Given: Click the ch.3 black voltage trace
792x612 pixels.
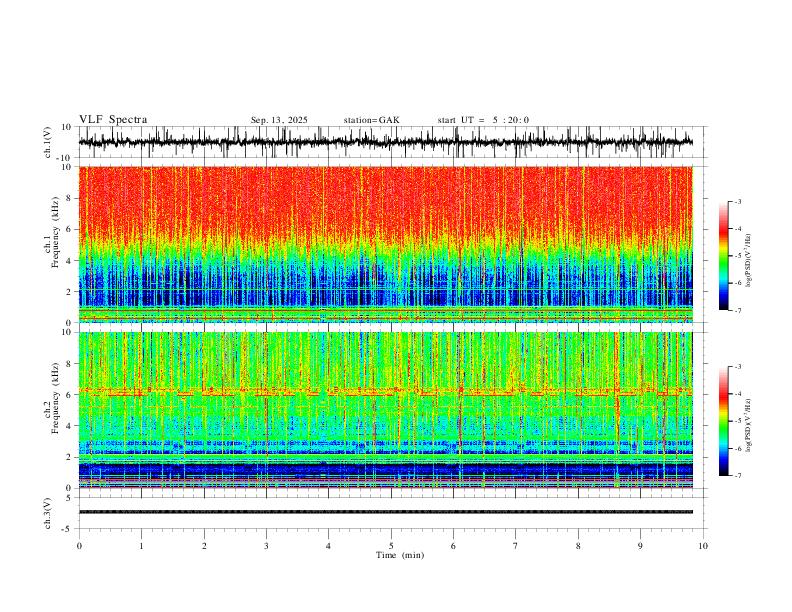Looking at the screenshot, I should click(385, 512).
